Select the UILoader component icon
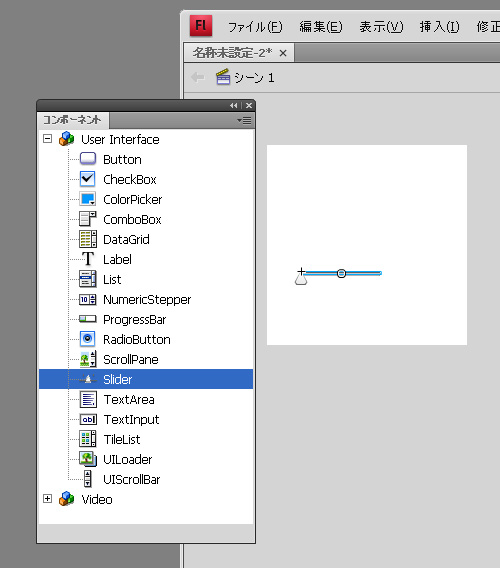This screenshot has width=500, height=568. [88, 459]
